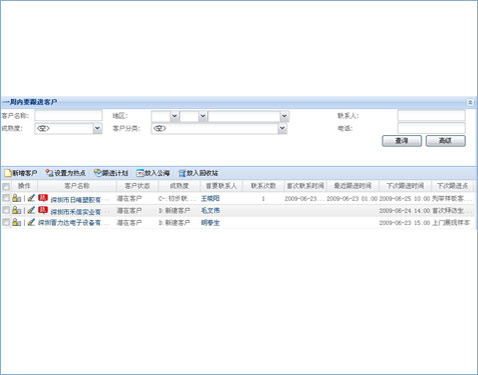Click into the 客户名称 customer name input field
Image resolution: width=478 pixels, height=375 pixels.
pyautogui.click(x=68, y=116)
